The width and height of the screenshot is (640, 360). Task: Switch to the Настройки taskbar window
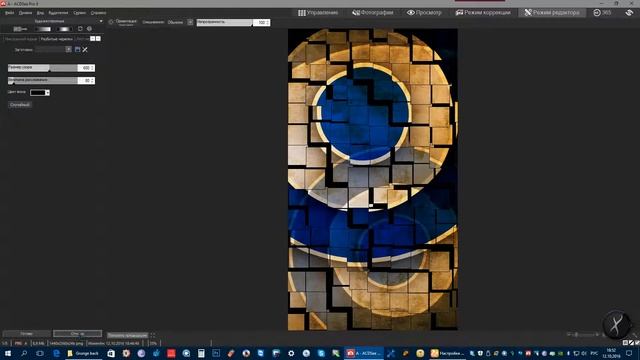[448, 353]
